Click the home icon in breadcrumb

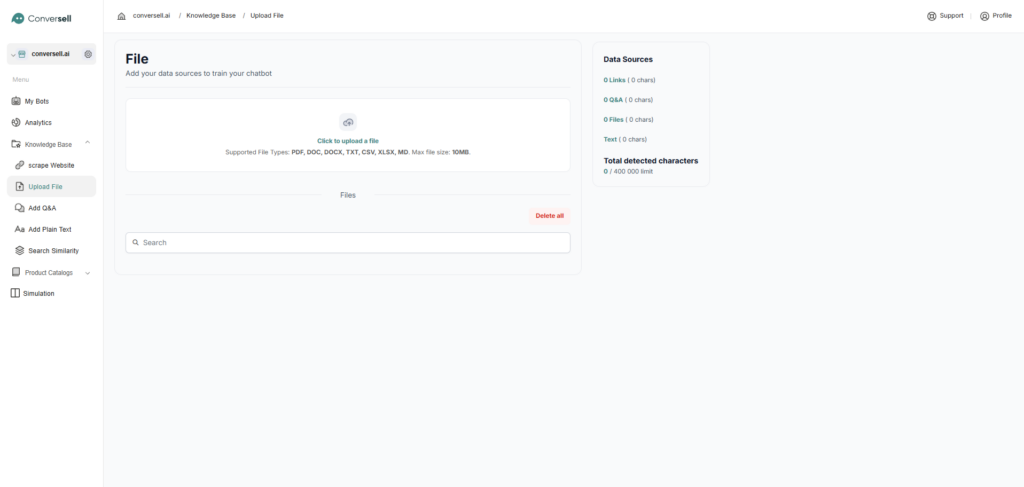[x=121, y=16]
